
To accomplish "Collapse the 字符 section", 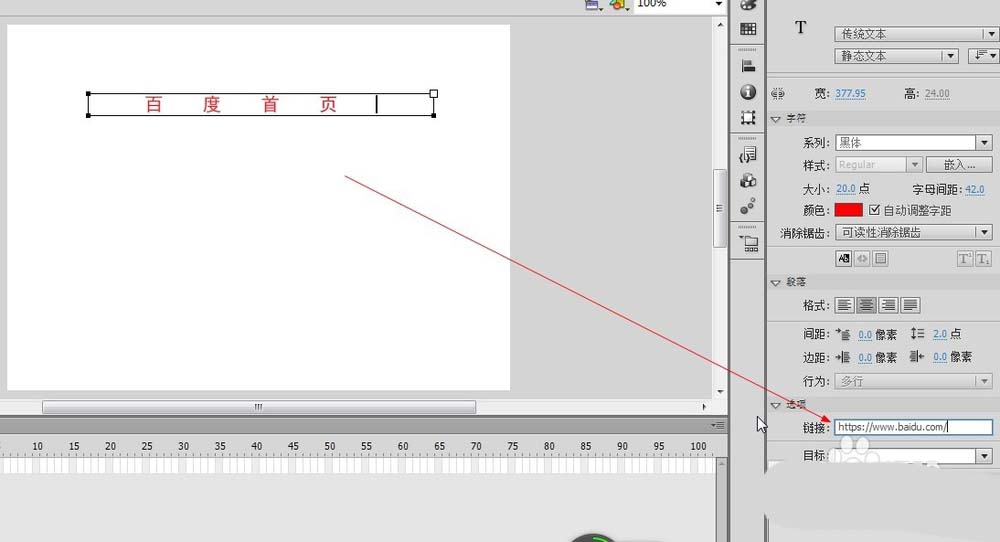I will tap(776, 119).
